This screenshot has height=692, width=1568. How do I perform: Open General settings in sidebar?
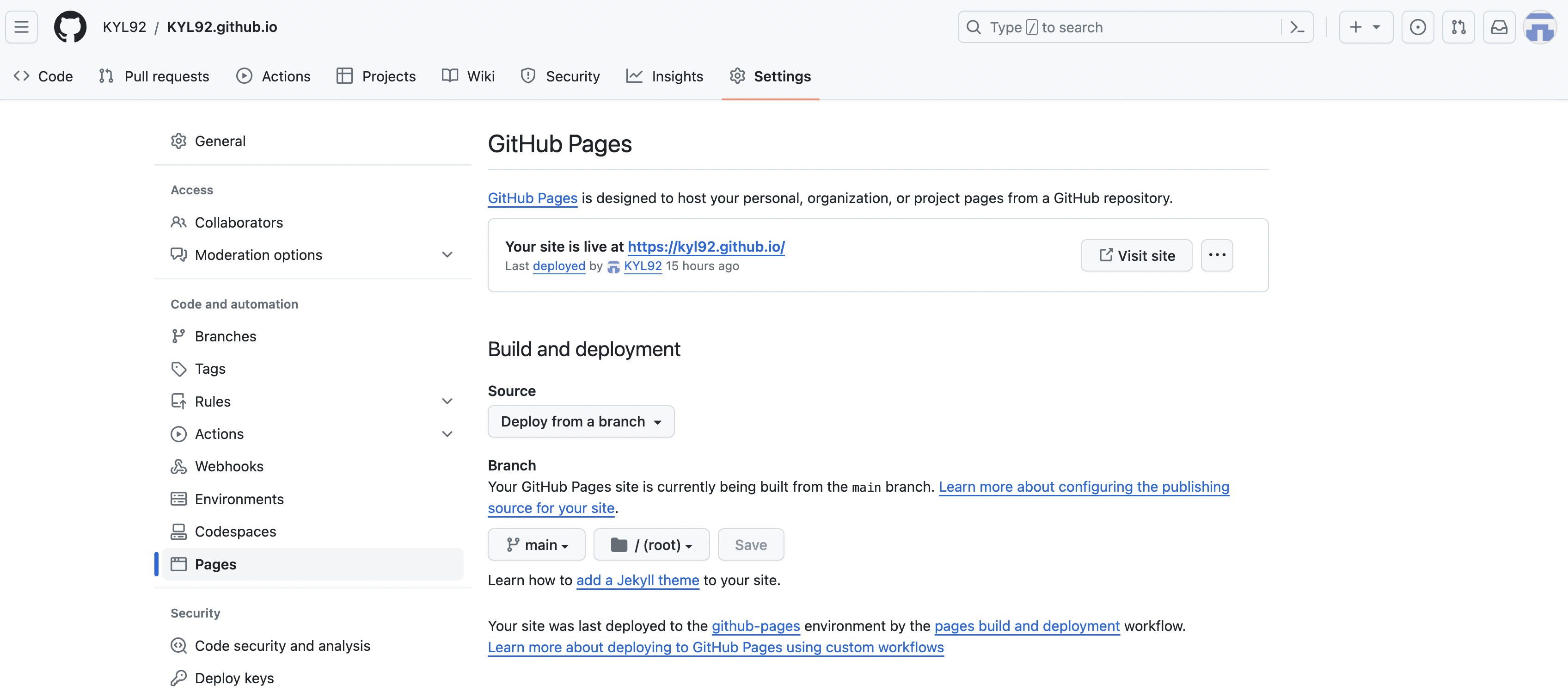[313, 141]
